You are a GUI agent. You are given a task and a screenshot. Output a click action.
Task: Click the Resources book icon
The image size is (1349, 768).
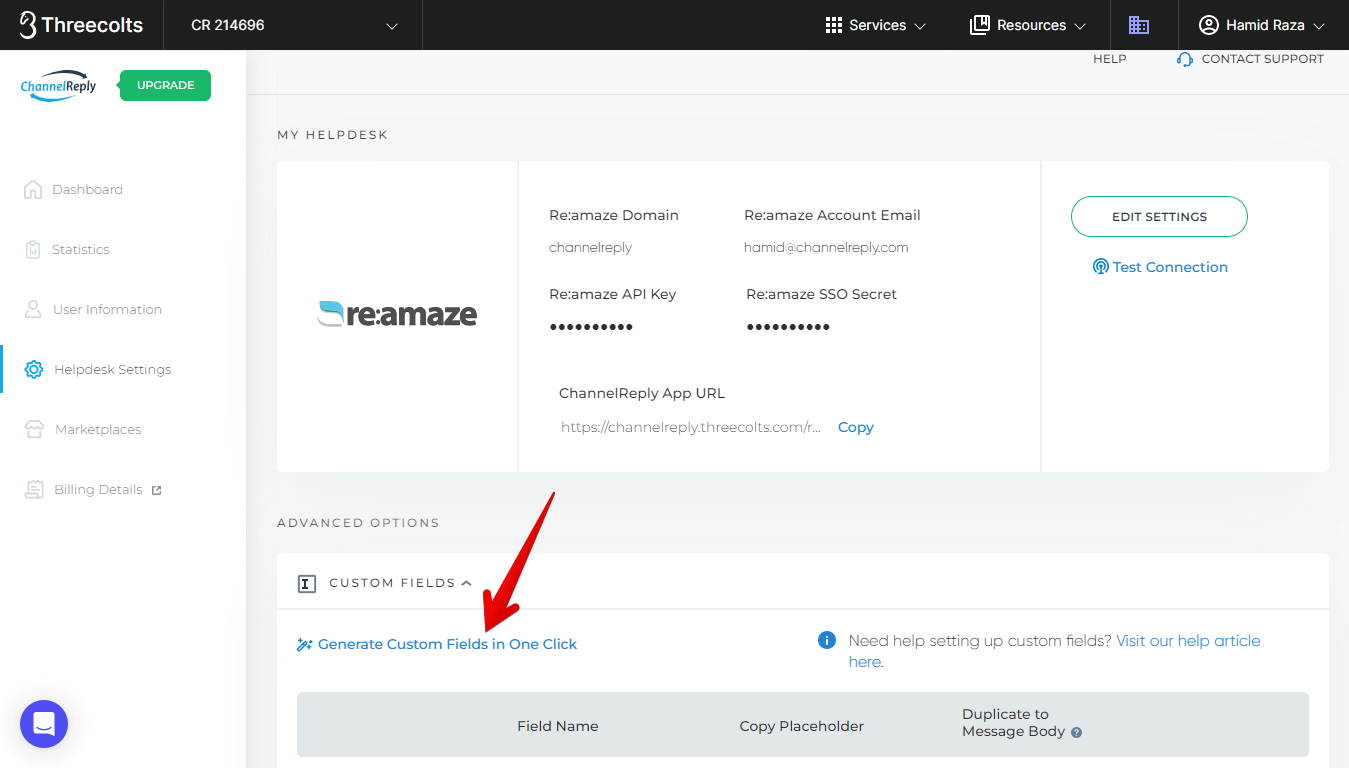[x=980, y=25]
